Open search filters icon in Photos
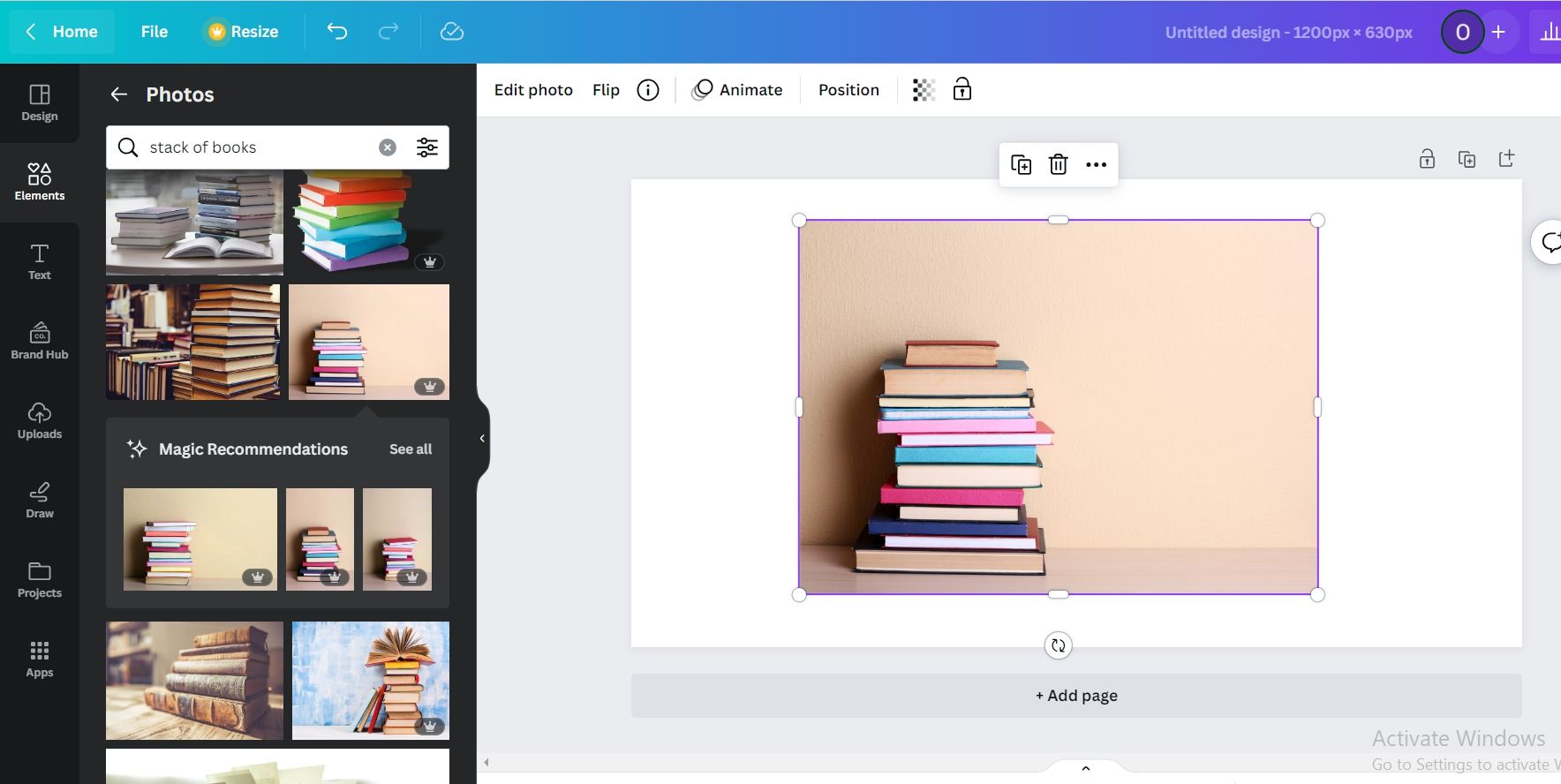This screenshot has height=784, width=1561. point(427,147)
